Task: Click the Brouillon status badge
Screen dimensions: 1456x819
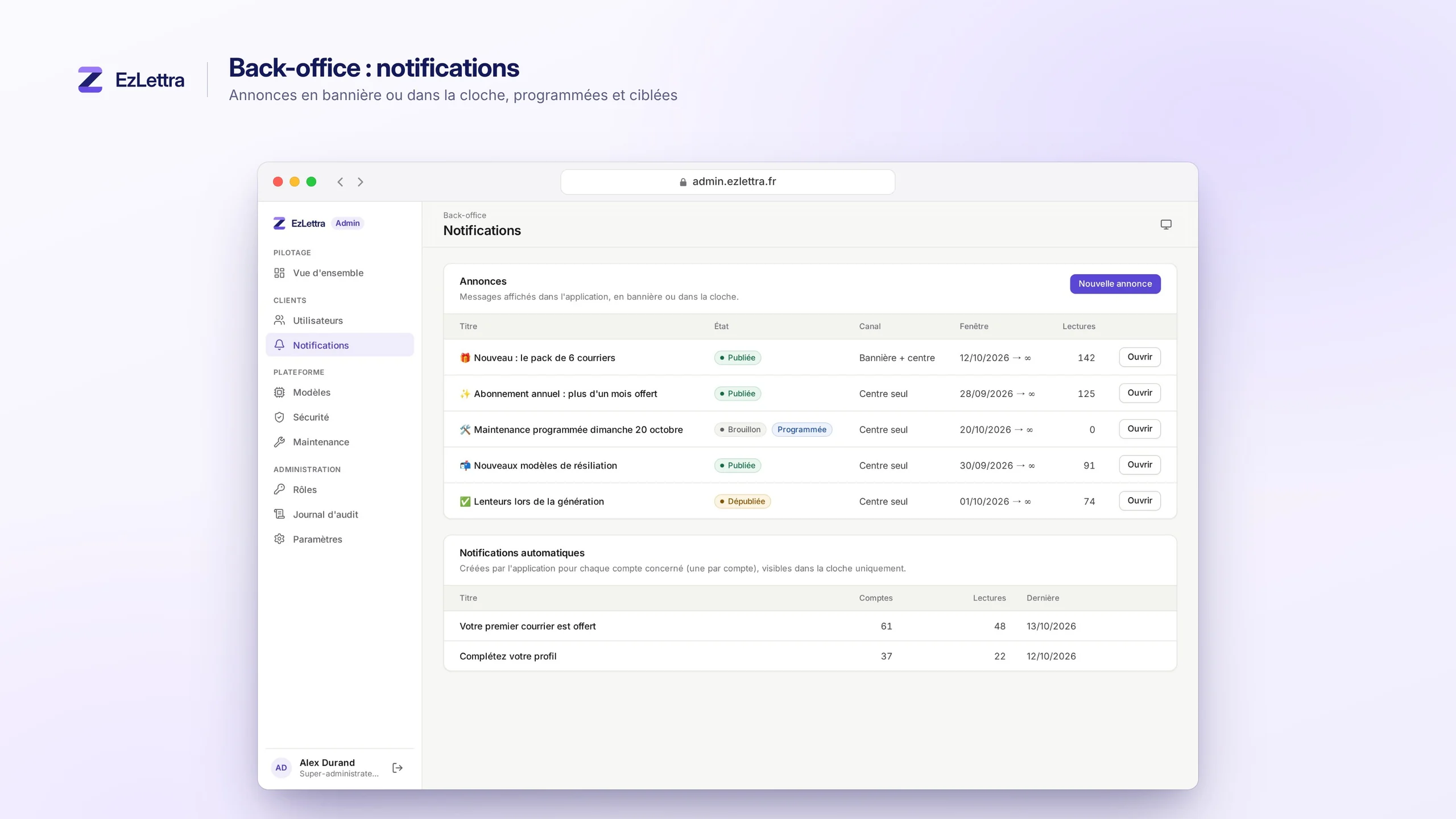Action: (x=740, y=429)
